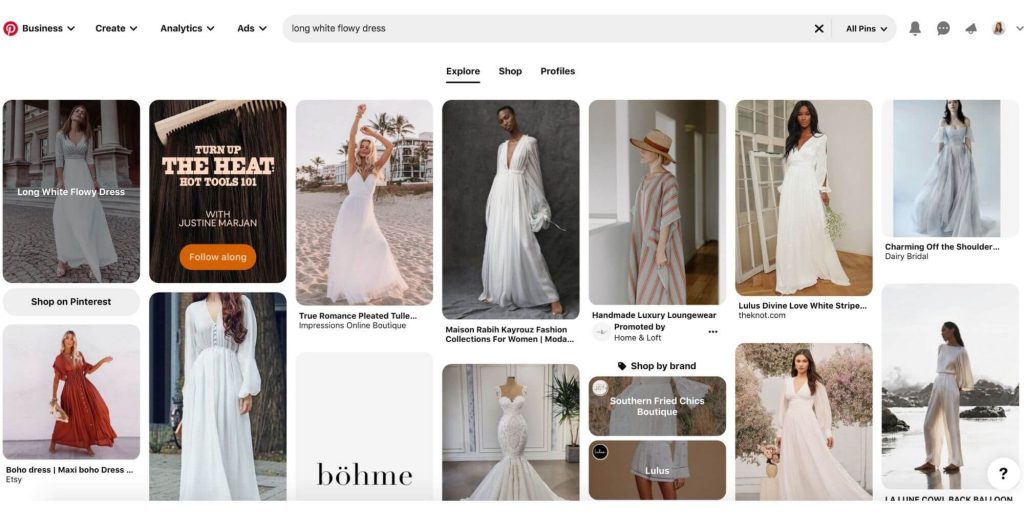Open the three-dot menu on Home & Loft pin

point(713,332)
